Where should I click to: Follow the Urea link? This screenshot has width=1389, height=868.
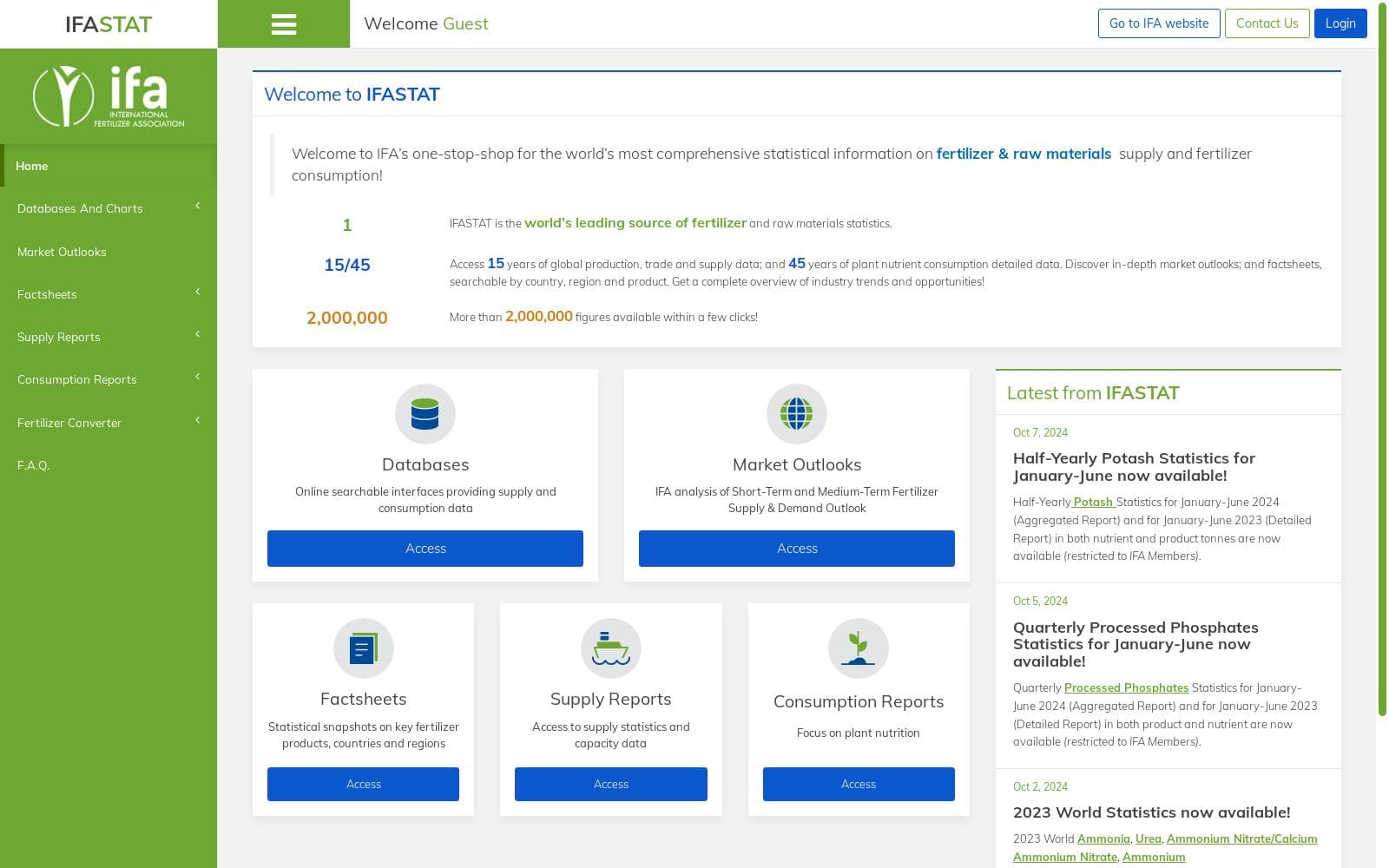1148,838
